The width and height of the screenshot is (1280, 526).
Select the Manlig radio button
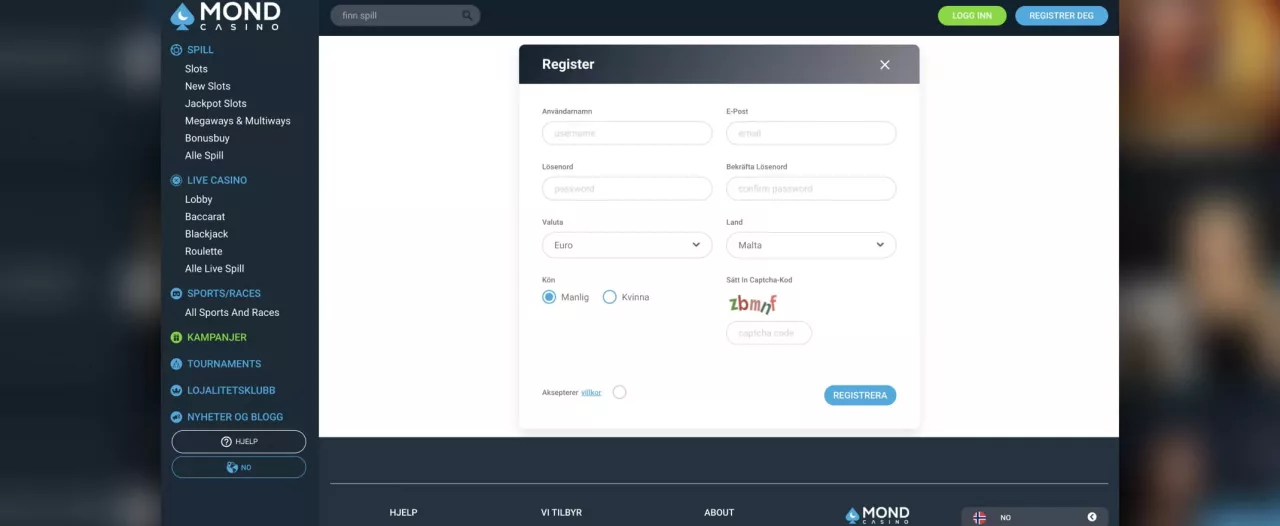tap(549, 297)
